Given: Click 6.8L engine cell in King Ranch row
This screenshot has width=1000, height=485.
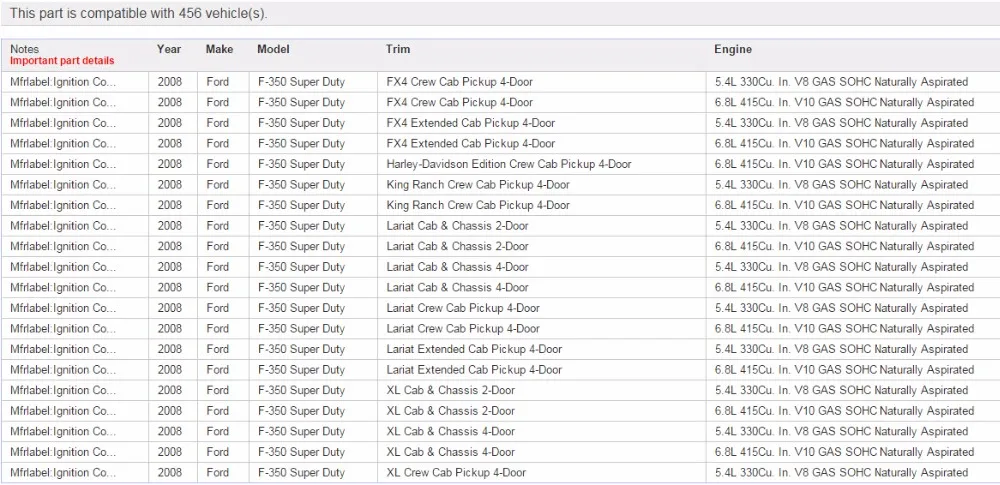Looking at the screenshot, I should [x=853, y=205].
